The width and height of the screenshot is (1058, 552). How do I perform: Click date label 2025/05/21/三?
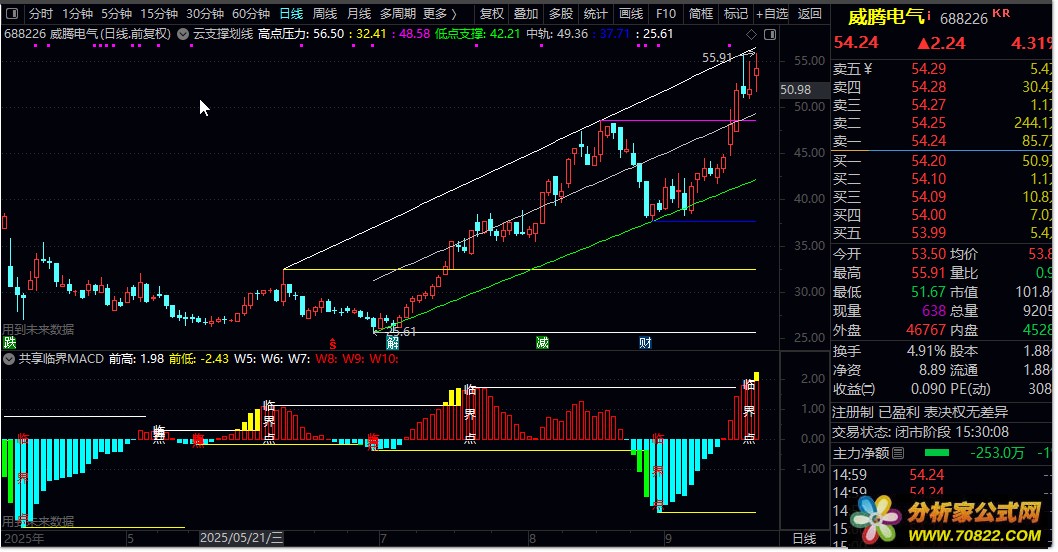pyautogui.click(x=242, y=538)
